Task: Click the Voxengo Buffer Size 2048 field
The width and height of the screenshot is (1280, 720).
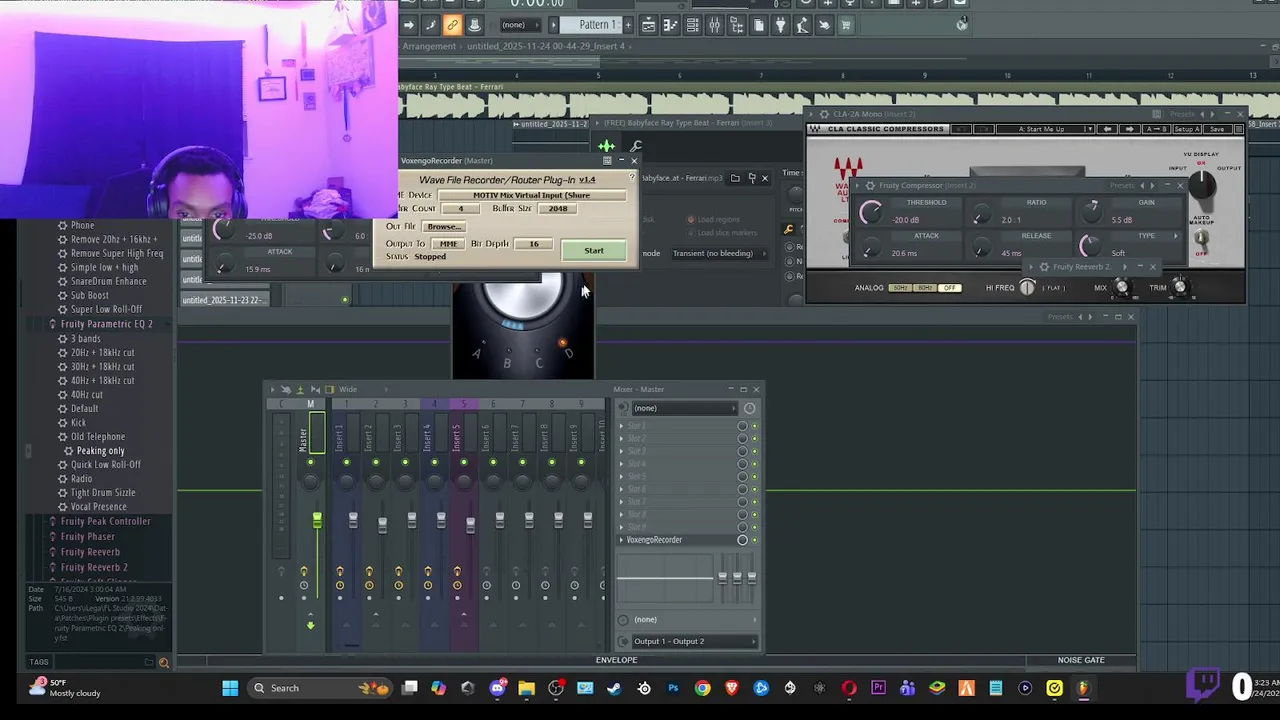Action: (x=558, y=209)
